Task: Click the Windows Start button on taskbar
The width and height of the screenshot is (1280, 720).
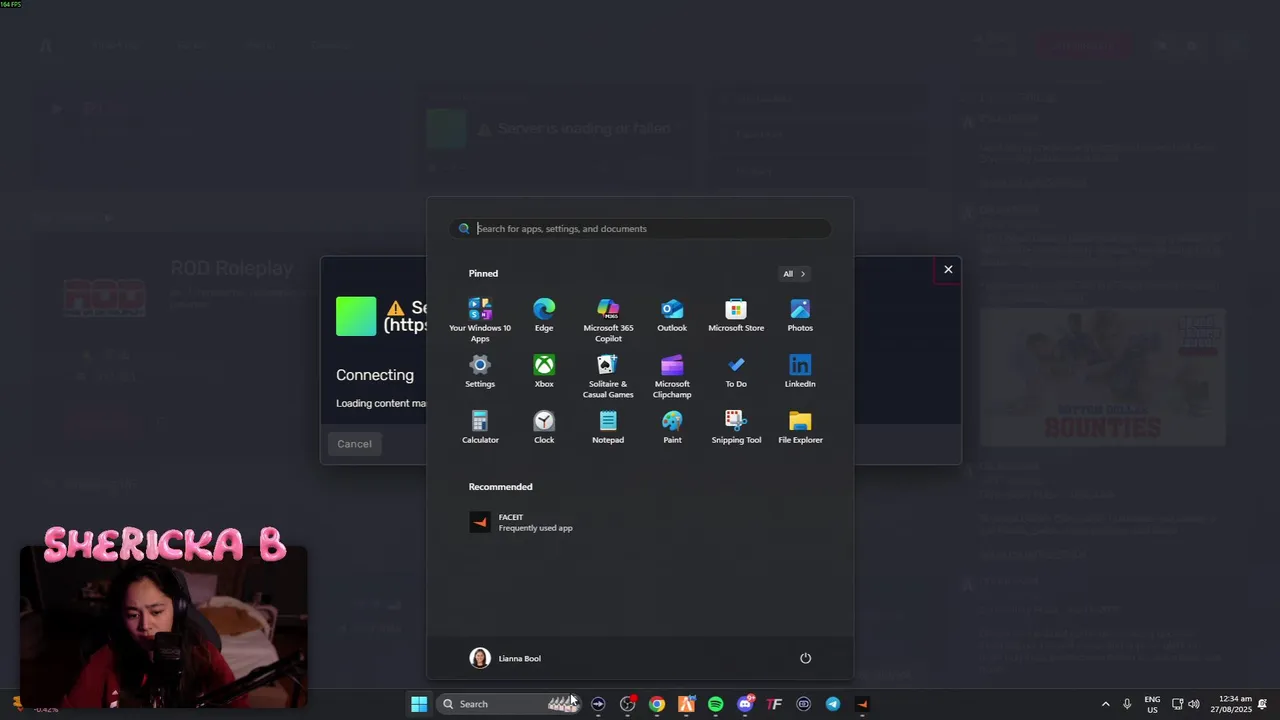Action: 419,704
